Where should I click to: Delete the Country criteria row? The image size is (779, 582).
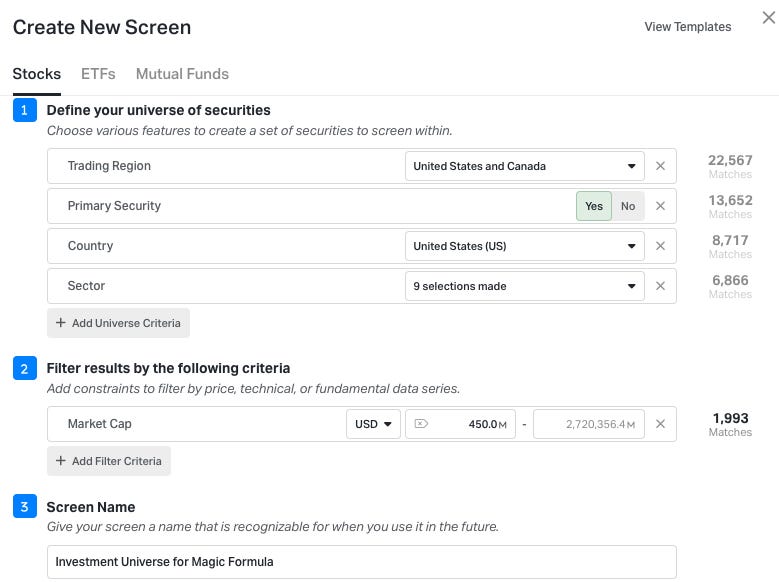point(660,246)
